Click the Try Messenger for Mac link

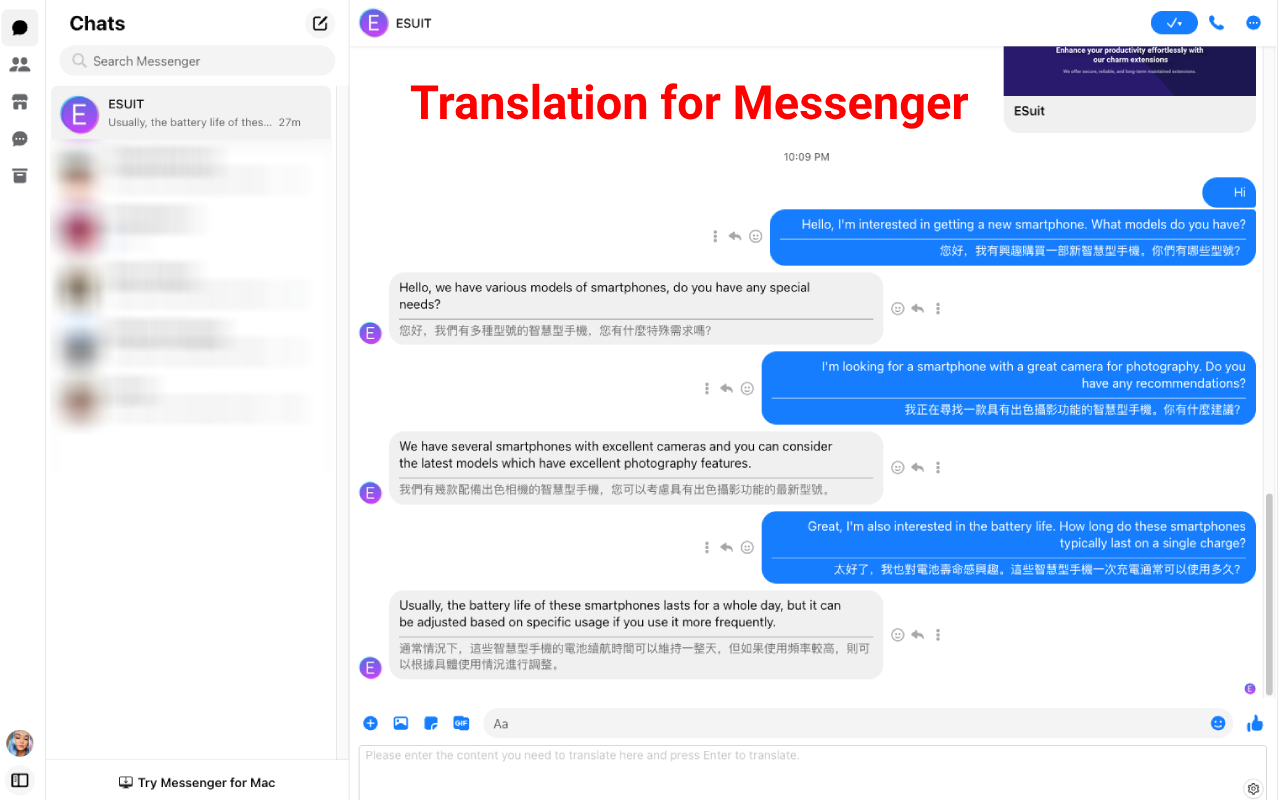[x=197, y=782]
